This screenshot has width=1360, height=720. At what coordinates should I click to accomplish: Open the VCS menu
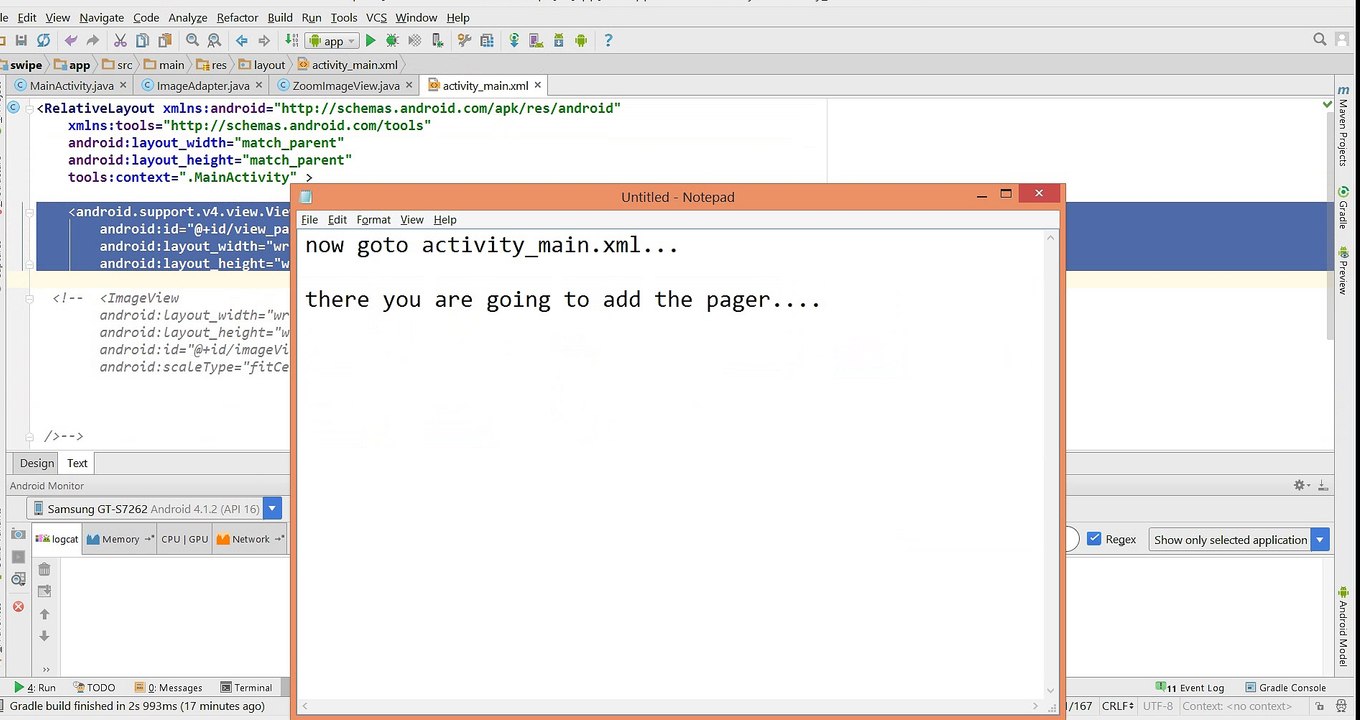point(376,18)
